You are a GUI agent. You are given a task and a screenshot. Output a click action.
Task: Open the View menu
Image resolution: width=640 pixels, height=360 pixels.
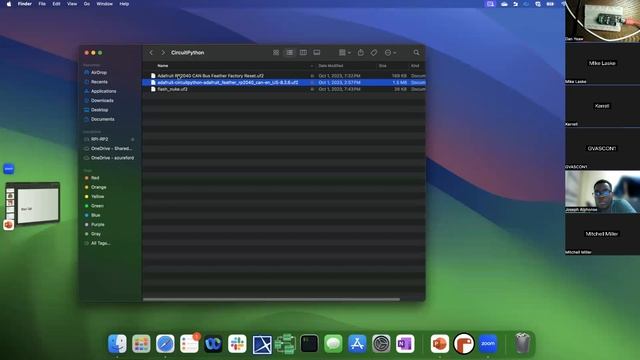tap(72, 4)
